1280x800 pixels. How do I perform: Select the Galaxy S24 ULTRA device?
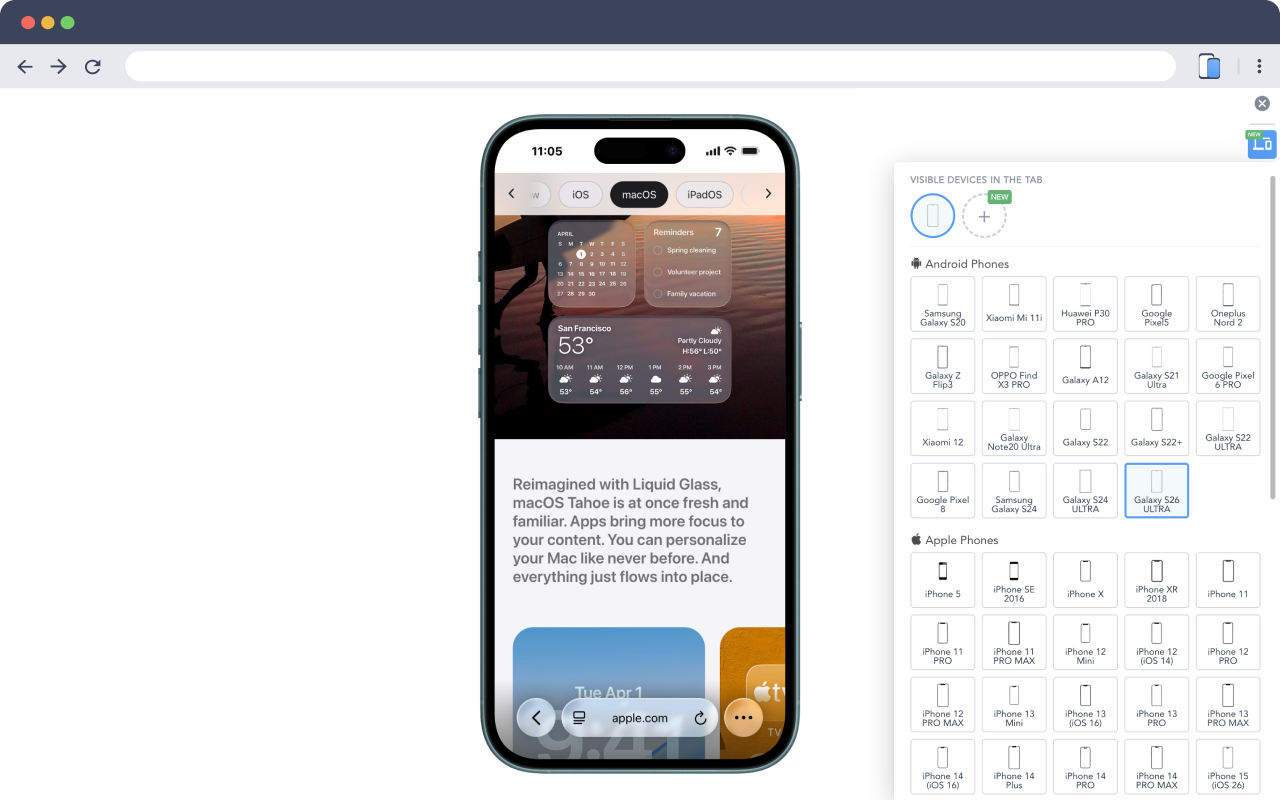(1085, 491)
